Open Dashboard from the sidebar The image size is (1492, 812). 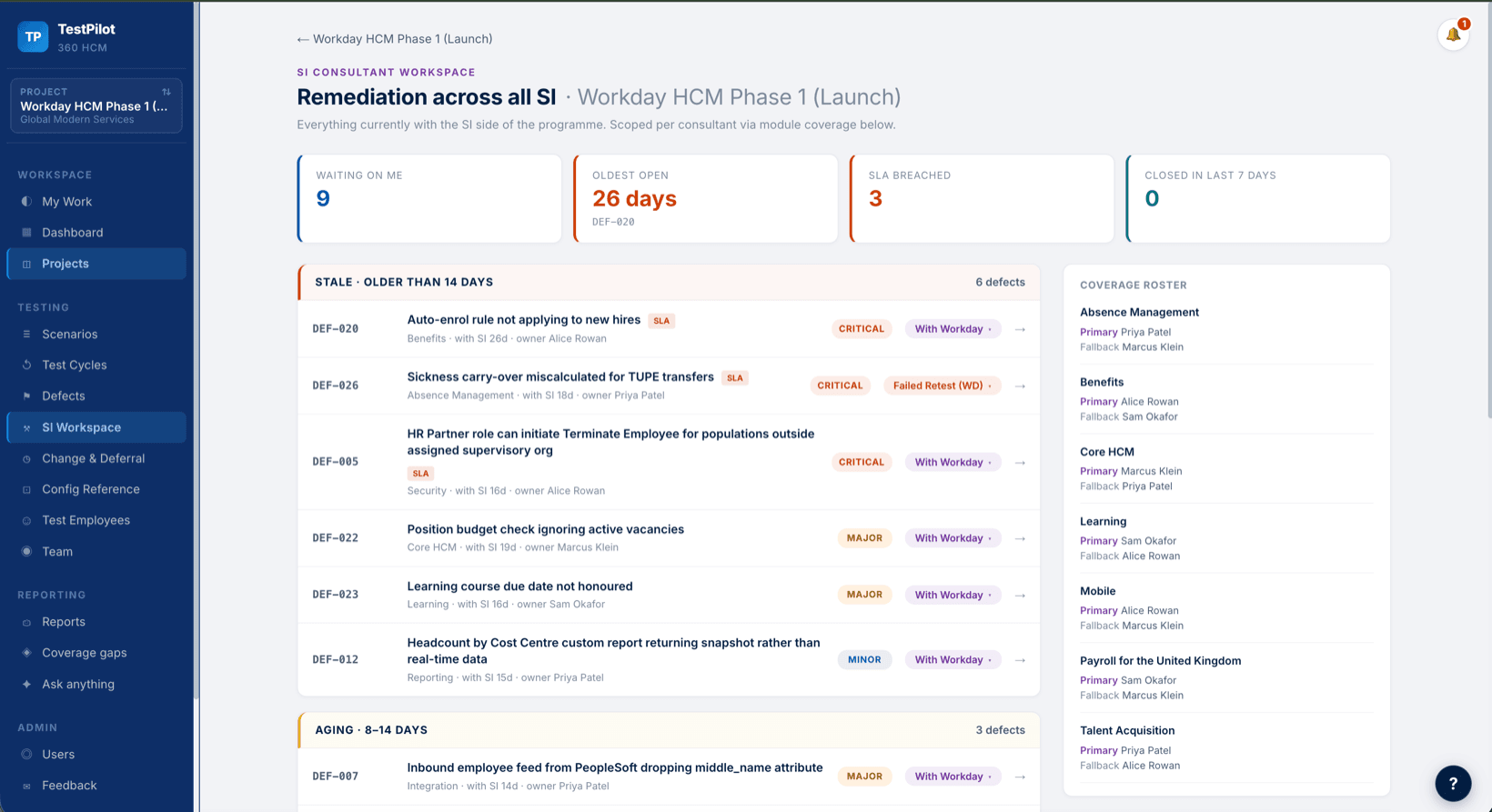click(96, 233)
